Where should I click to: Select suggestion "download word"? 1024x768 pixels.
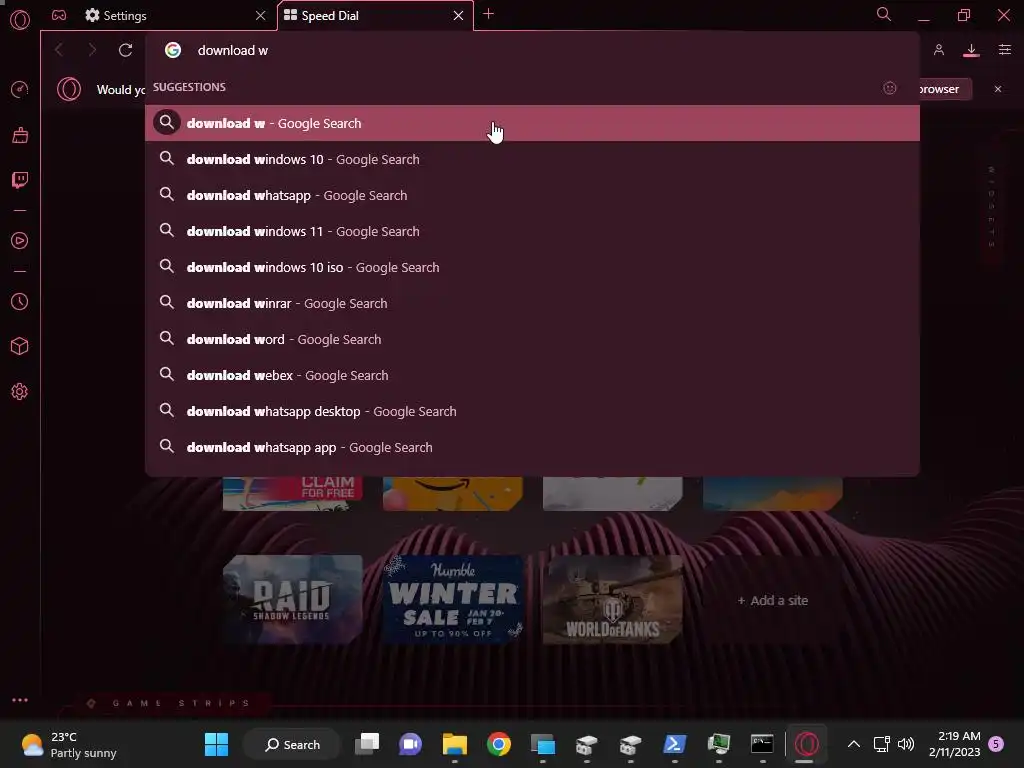(532, 338)
